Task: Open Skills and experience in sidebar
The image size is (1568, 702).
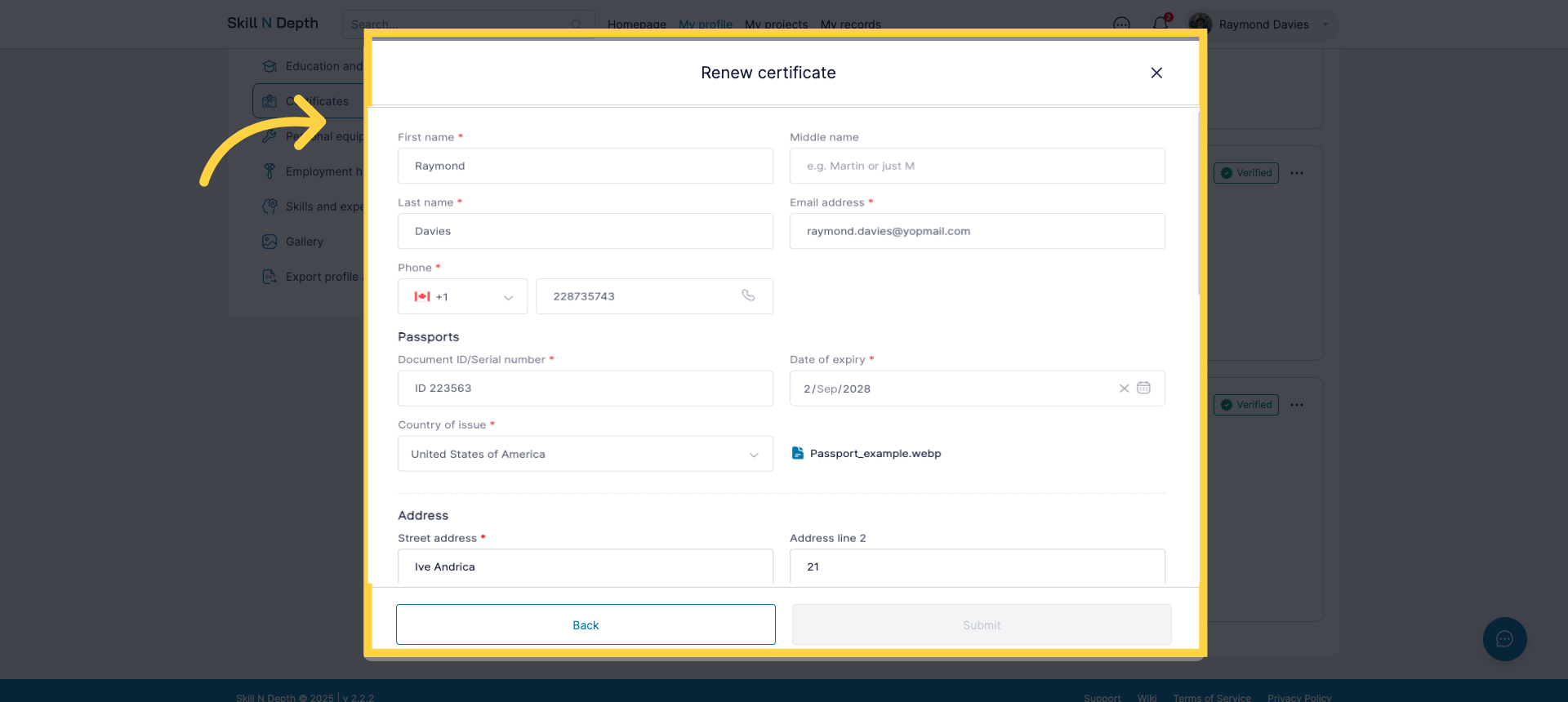Action: (x=324, y=207)
